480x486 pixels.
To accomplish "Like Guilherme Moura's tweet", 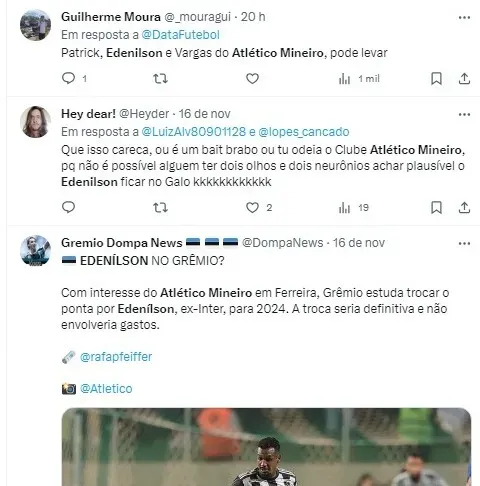I will [252, 79].
